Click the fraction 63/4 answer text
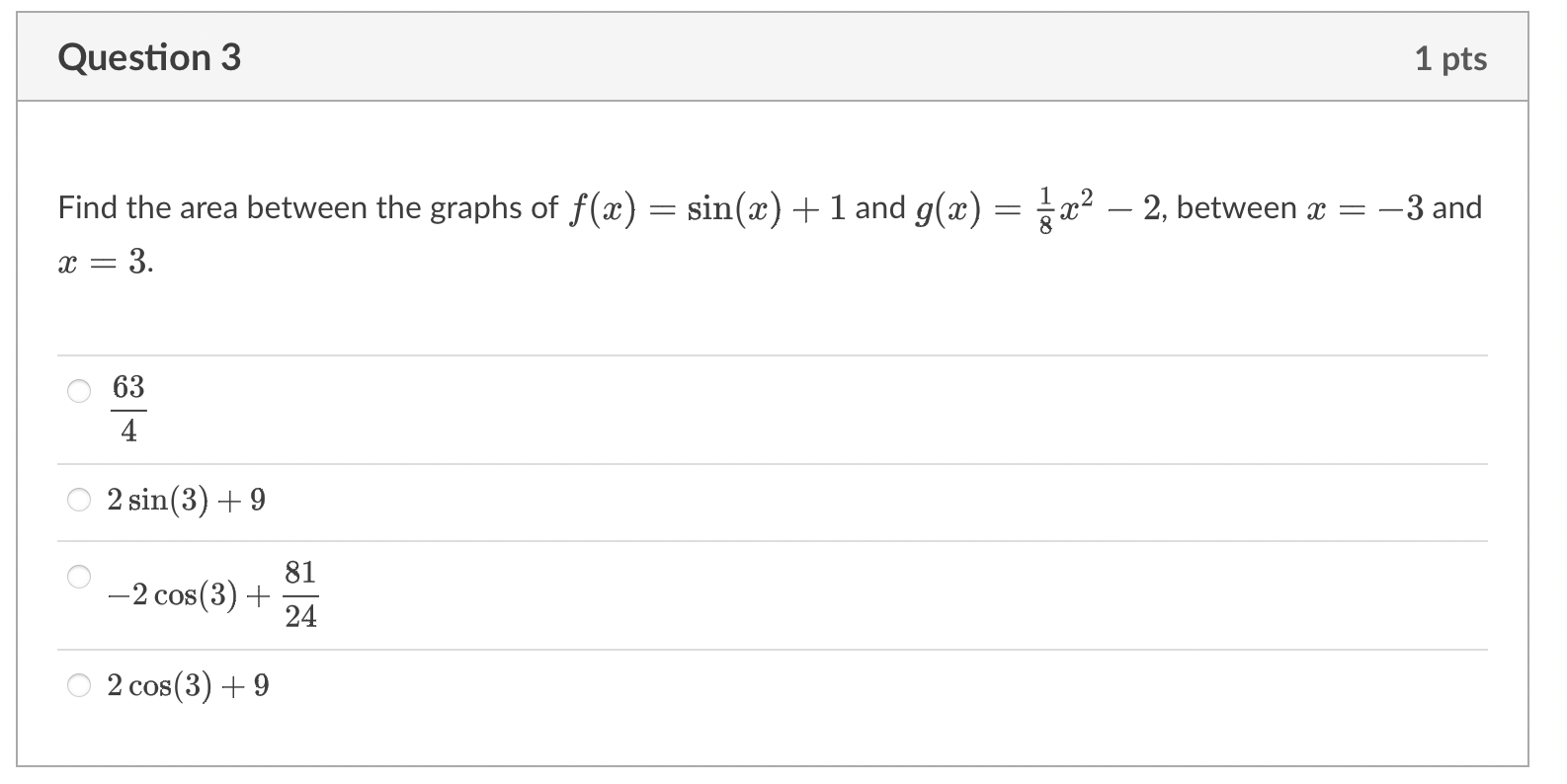This screenshot has width=1567, height=784. [x=127, y=407]
